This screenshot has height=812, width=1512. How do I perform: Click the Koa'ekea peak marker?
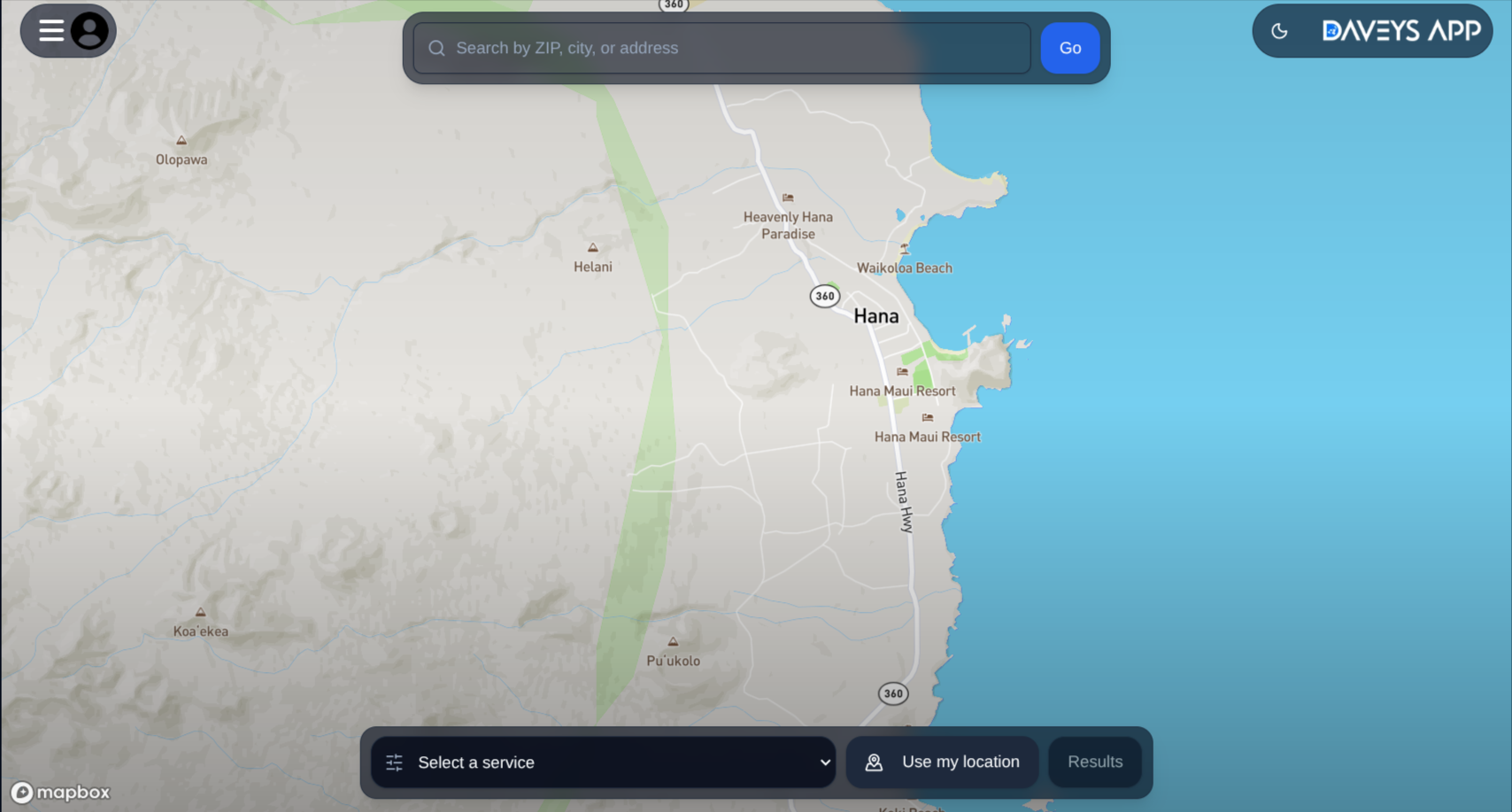pos(201,612)
